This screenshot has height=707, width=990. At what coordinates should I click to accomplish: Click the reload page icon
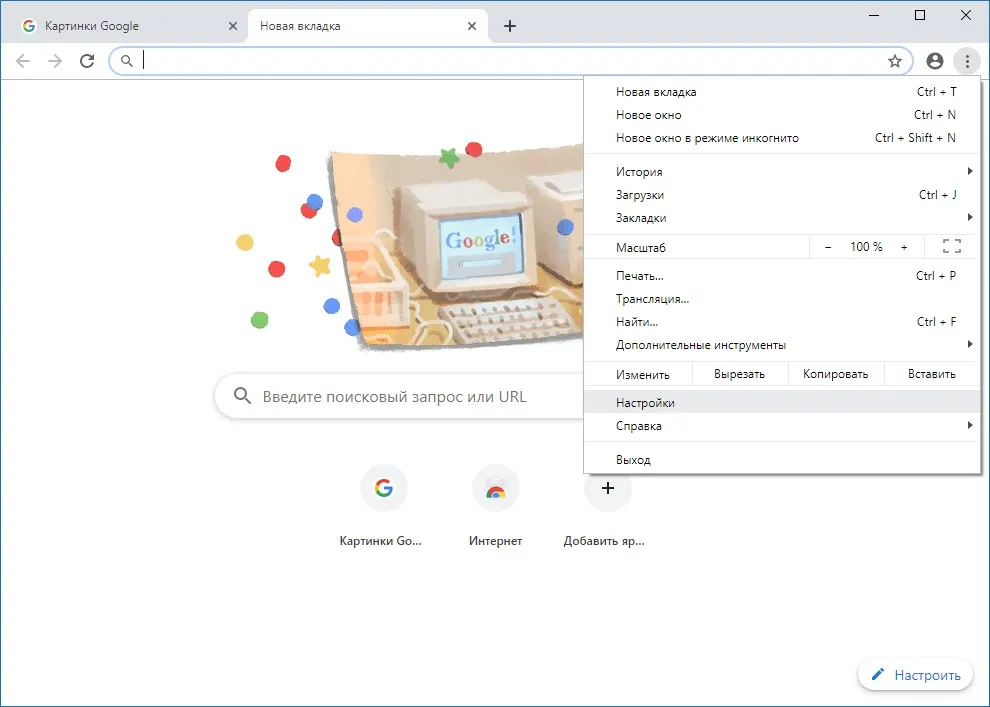click(87, 61)
